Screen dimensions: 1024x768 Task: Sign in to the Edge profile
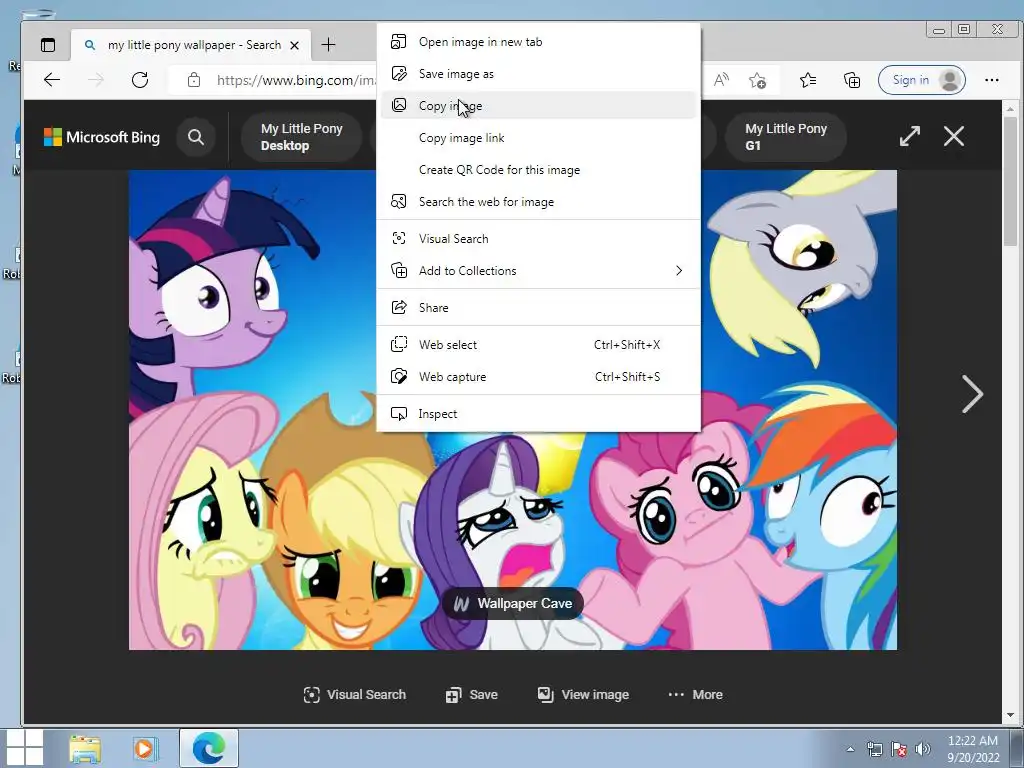921,80
